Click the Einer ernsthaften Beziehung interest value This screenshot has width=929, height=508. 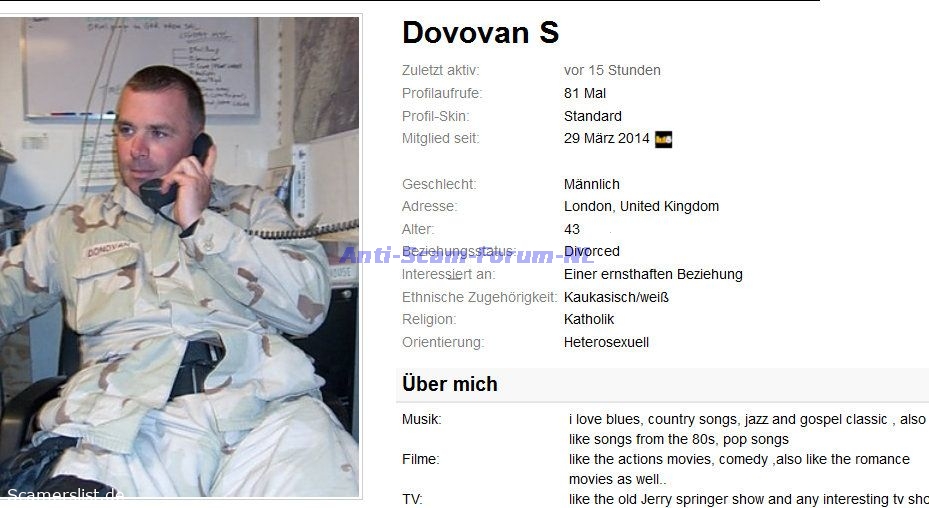click(x=653, y=274)
